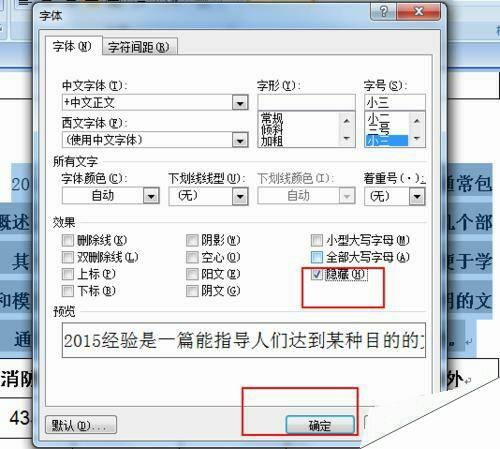Check the 上标 superscript option

68,274
